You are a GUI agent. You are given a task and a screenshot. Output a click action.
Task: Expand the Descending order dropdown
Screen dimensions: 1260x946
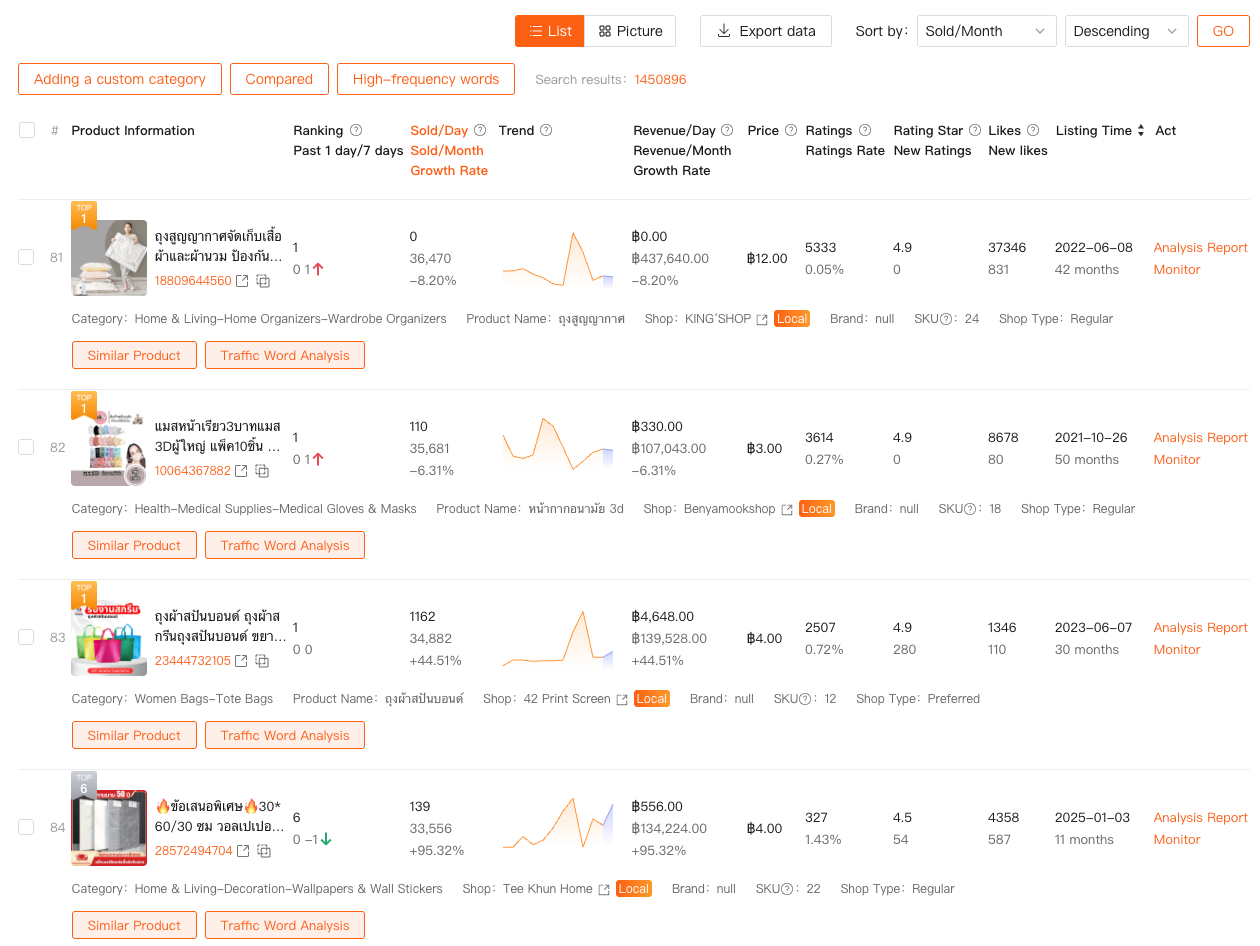coord(1126,31)
